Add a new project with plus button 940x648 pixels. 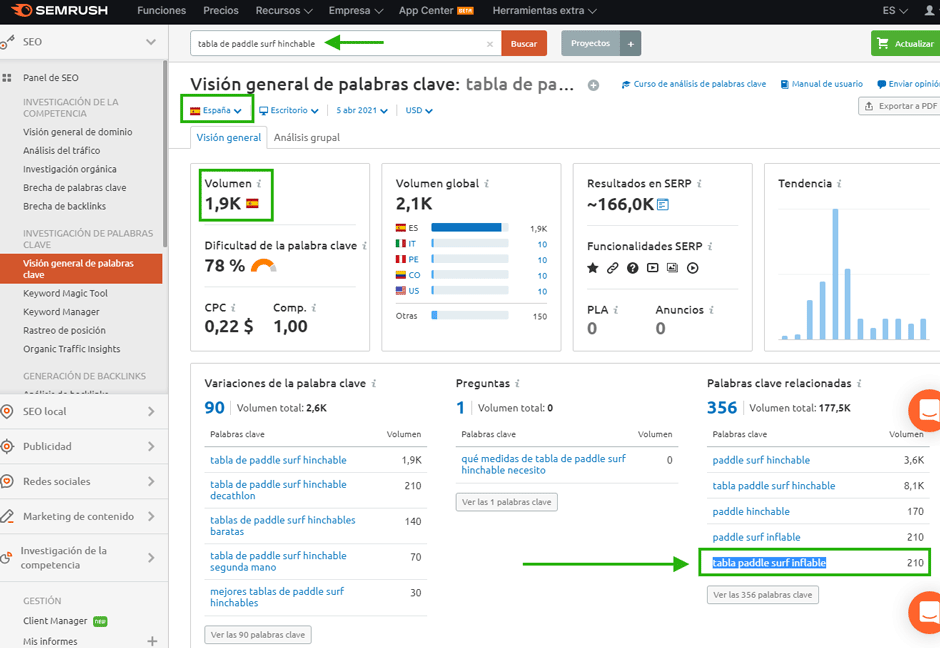click(x=630, y=44)
